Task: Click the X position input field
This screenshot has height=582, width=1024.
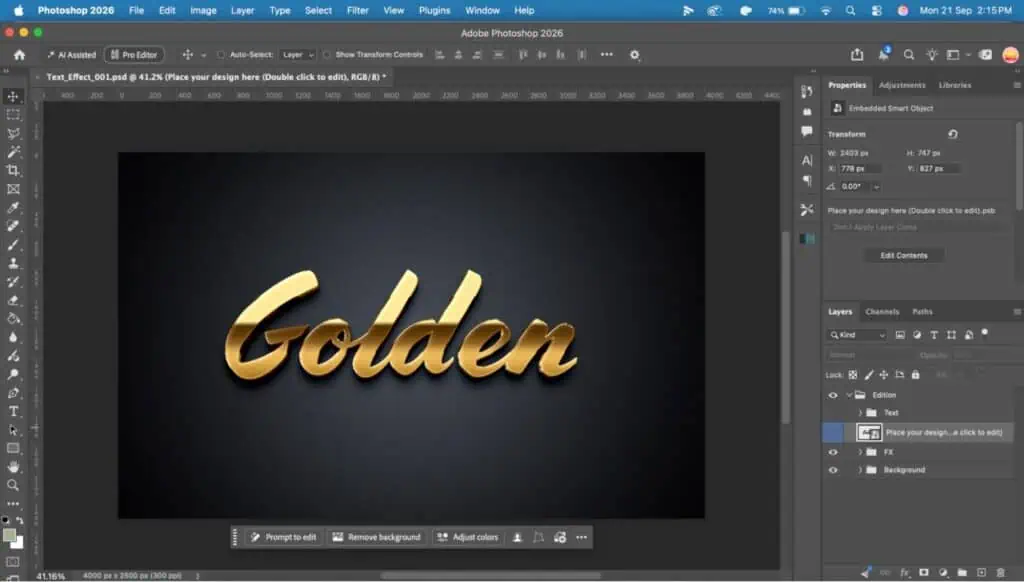Action: click(x=859, y=169)
